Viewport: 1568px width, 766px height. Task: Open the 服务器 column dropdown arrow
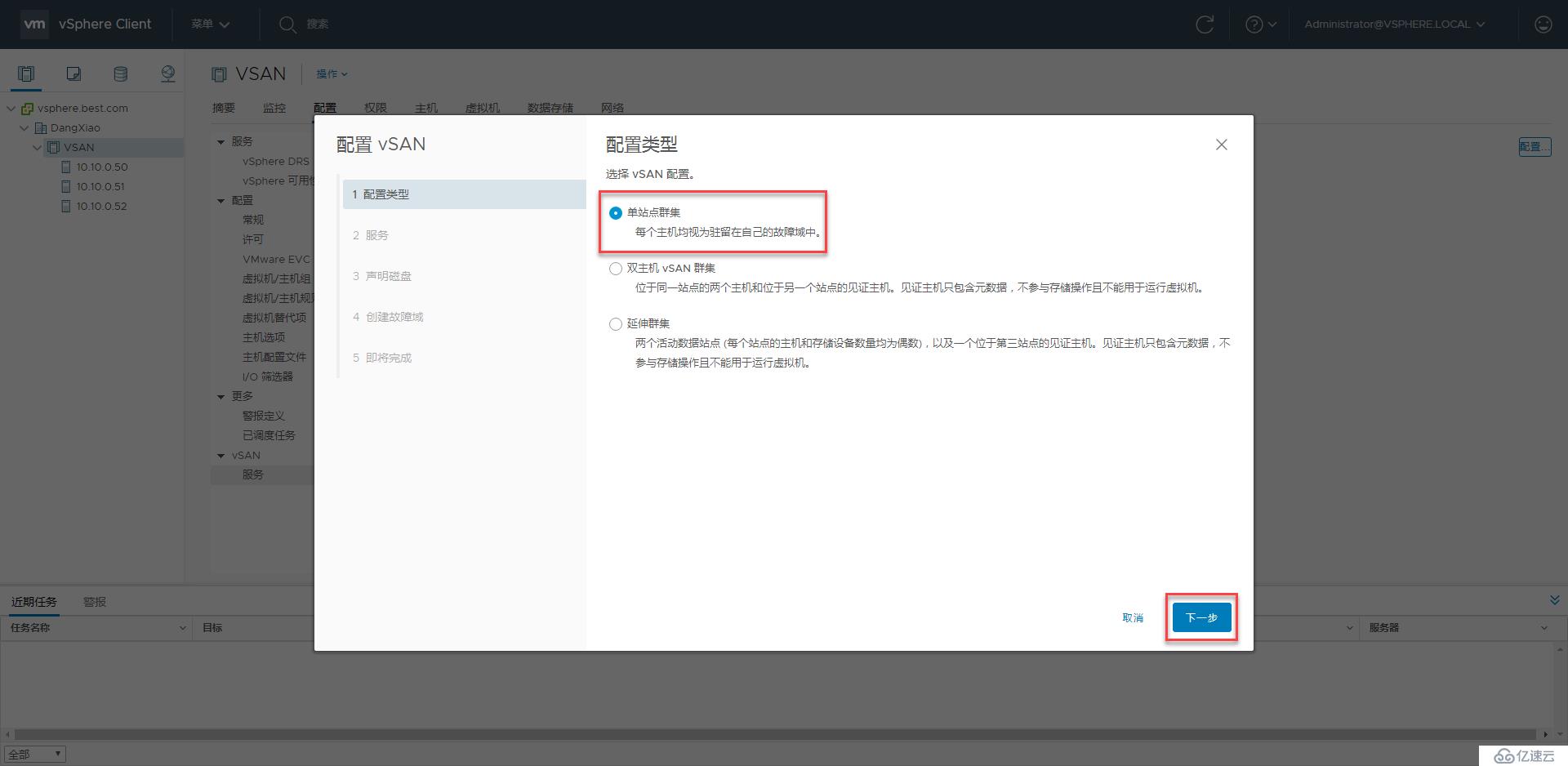coord(1543,628)
